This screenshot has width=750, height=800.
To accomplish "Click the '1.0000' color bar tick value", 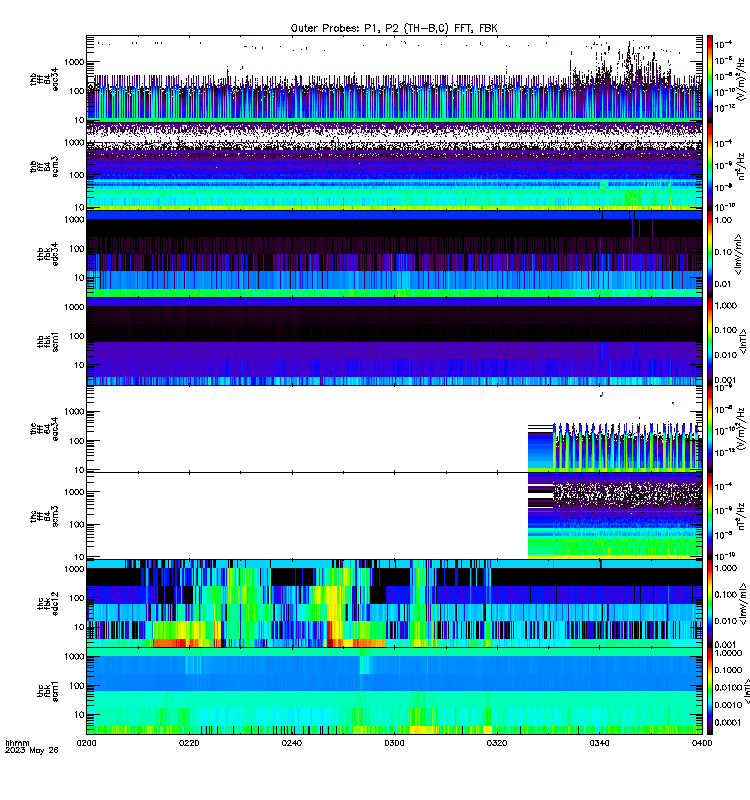I will 729,653.
